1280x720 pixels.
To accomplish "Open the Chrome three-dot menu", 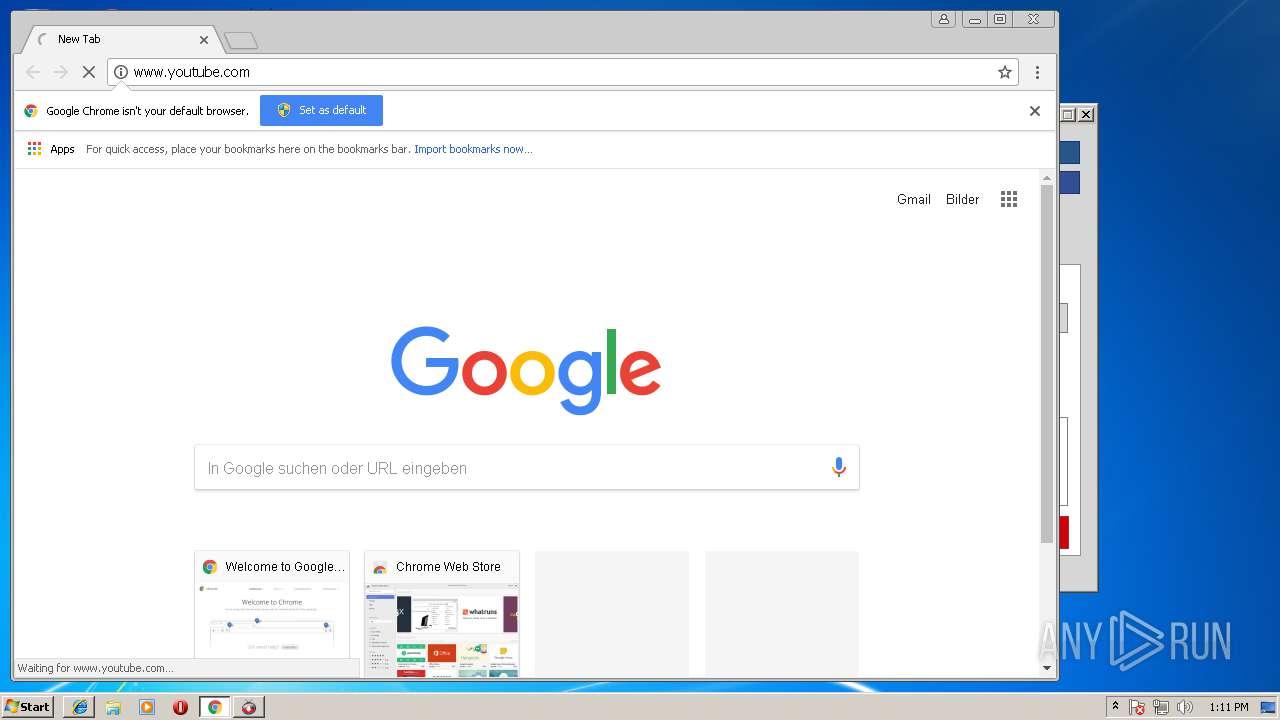I will pyautogui.click(x=1037, y=72).
